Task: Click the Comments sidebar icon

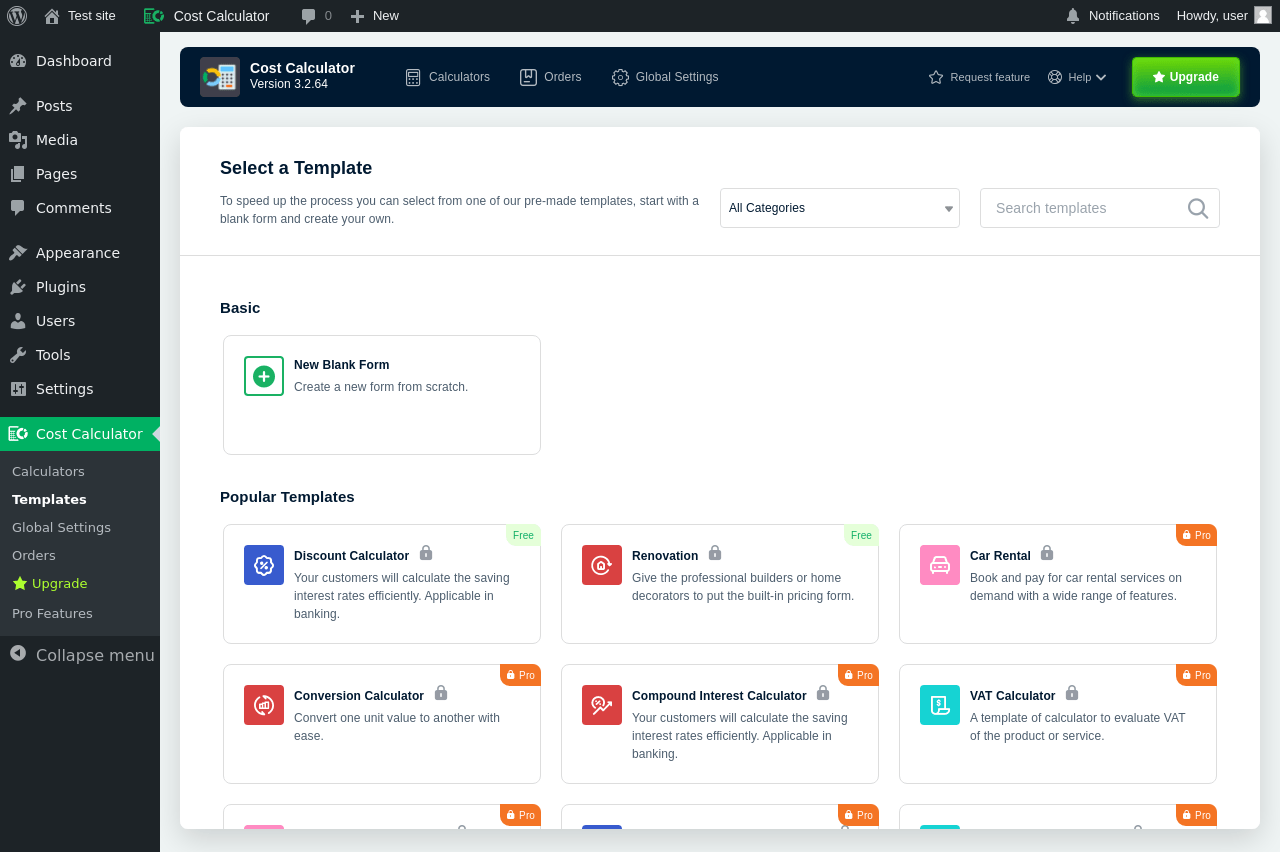Action: (18, 208)
